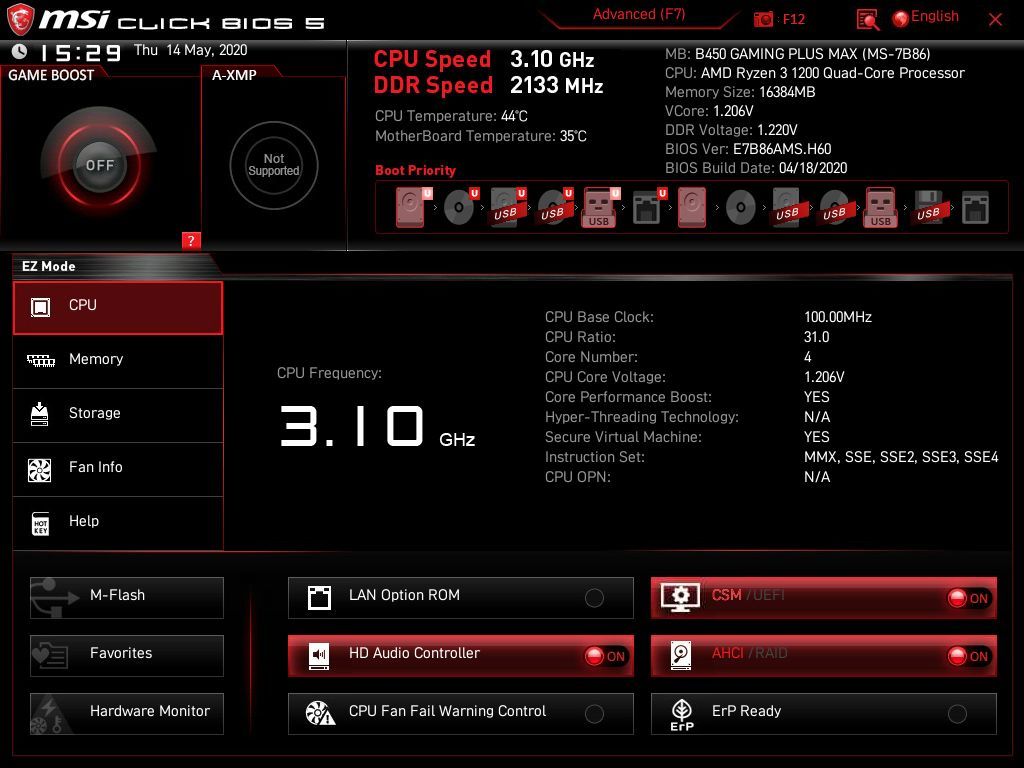1024x768 pixels.
Task: Click the CSM monitor gear icon
Action: point(680,597)
